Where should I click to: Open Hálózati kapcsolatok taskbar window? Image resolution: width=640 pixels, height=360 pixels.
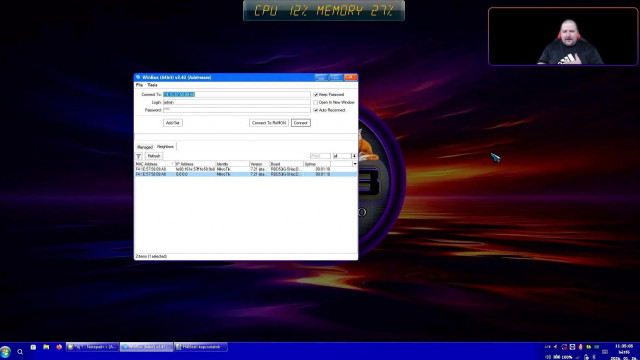pyautogui.click(x=201, y=347)
